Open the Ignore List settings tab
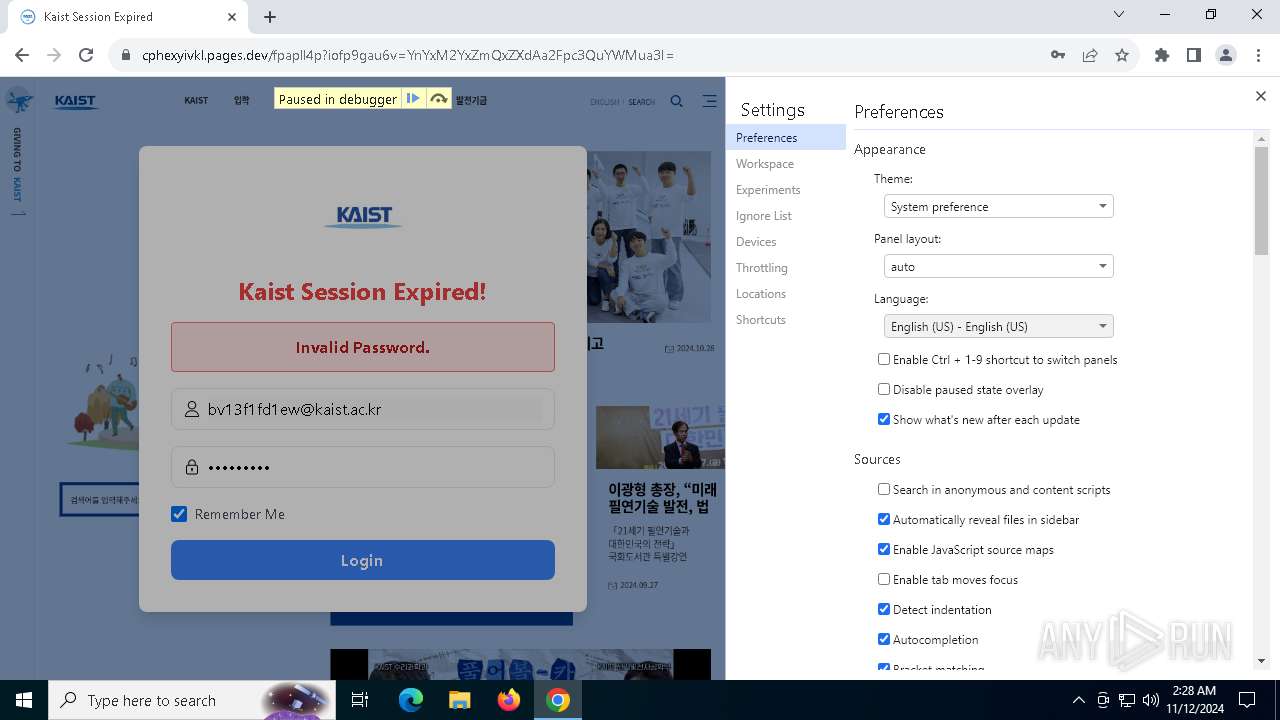Image resolution: width=1280 pixels, height=720 pixels. pyautogui.click(x=786, y=215)
